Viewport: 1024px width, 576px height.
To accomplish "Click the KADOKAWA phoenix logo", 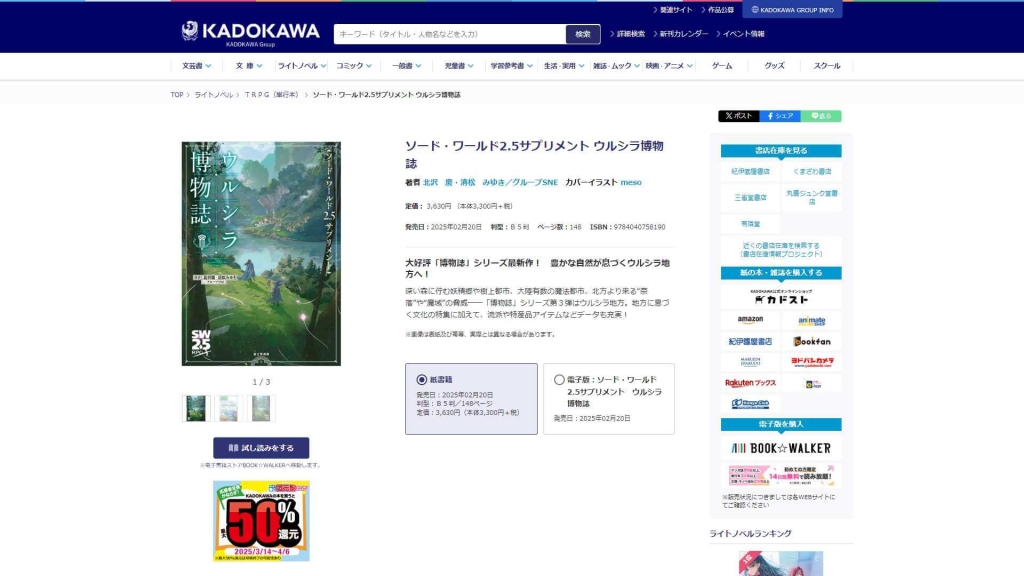I will tap(190, 31).
